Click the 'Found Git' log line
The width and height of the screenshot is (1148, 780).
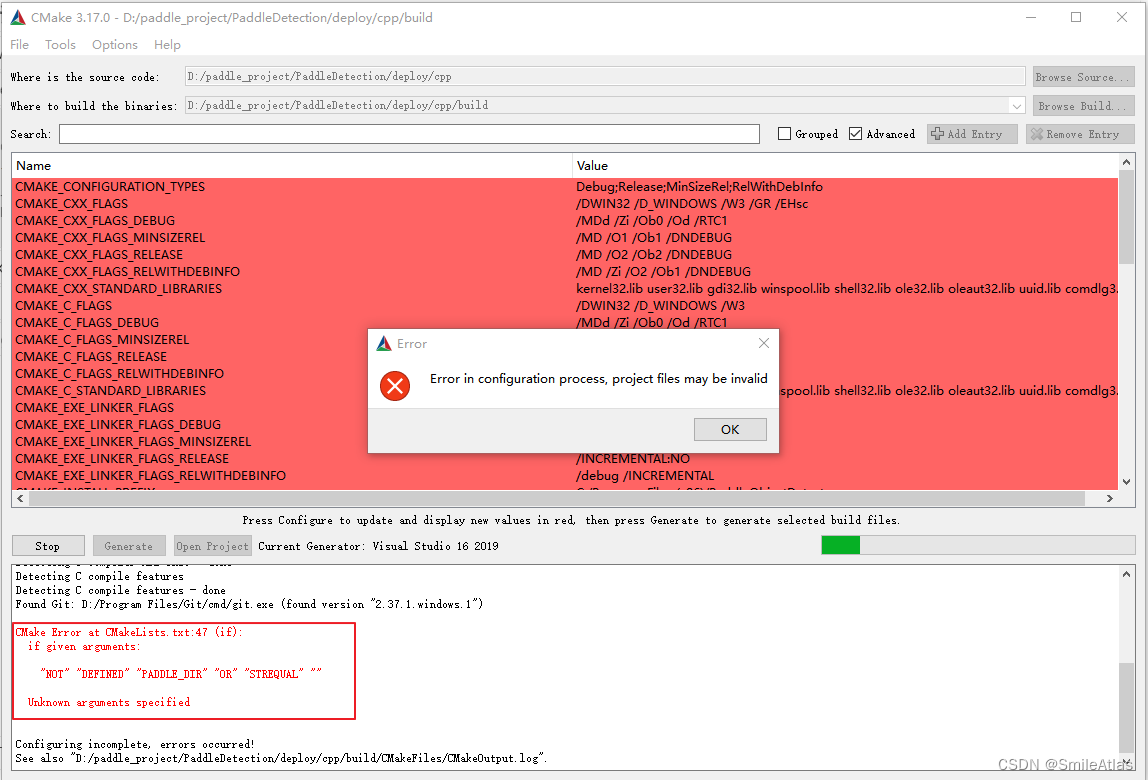(249, 604)
